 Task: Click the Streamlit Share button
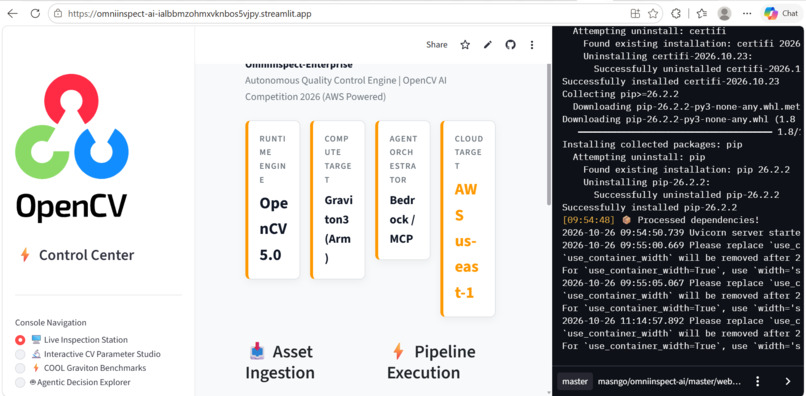pyautogui.click(x=436, y=45)
